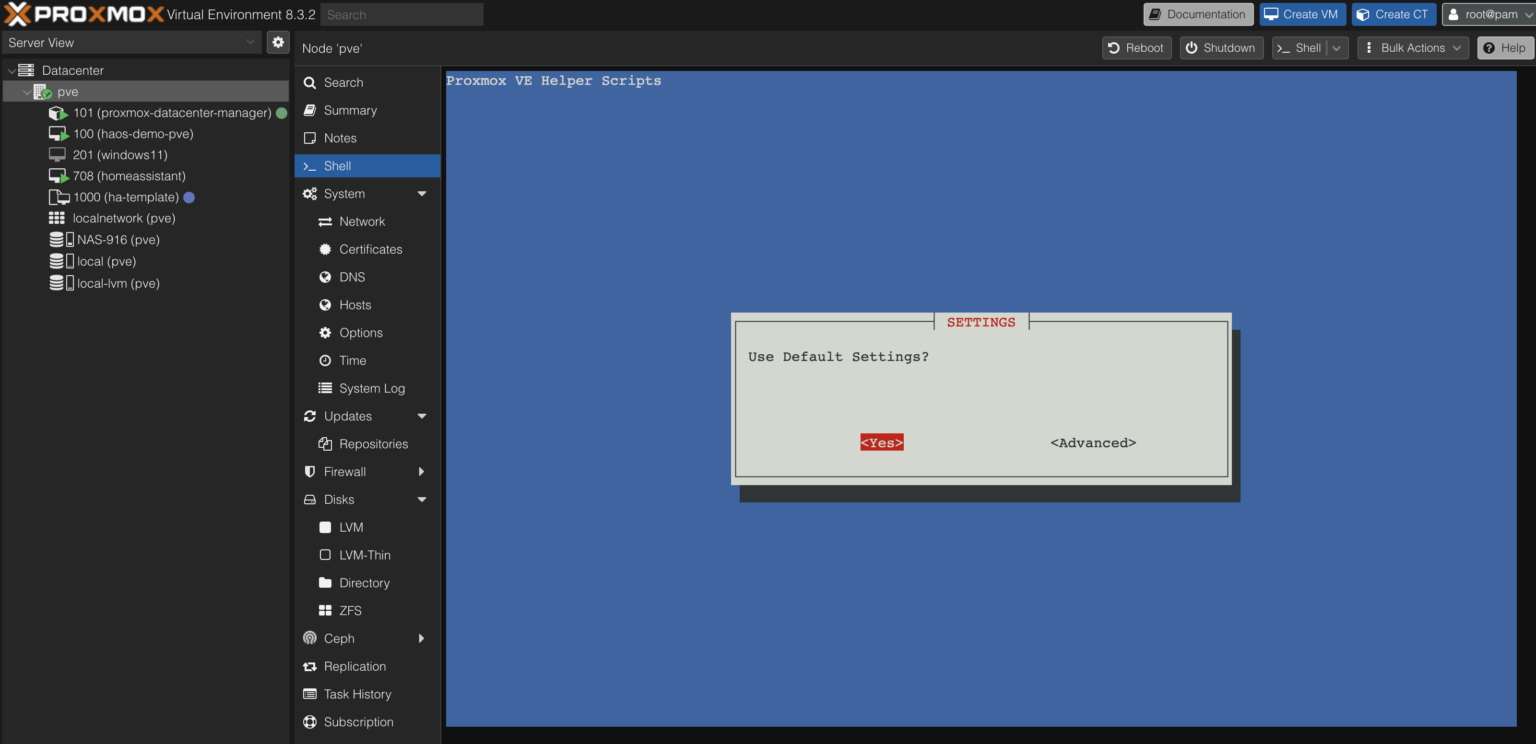The width and height of the screenshot is (1536, 744).
Task: Open the ZFS disks panel
Action: click(350, 610)
